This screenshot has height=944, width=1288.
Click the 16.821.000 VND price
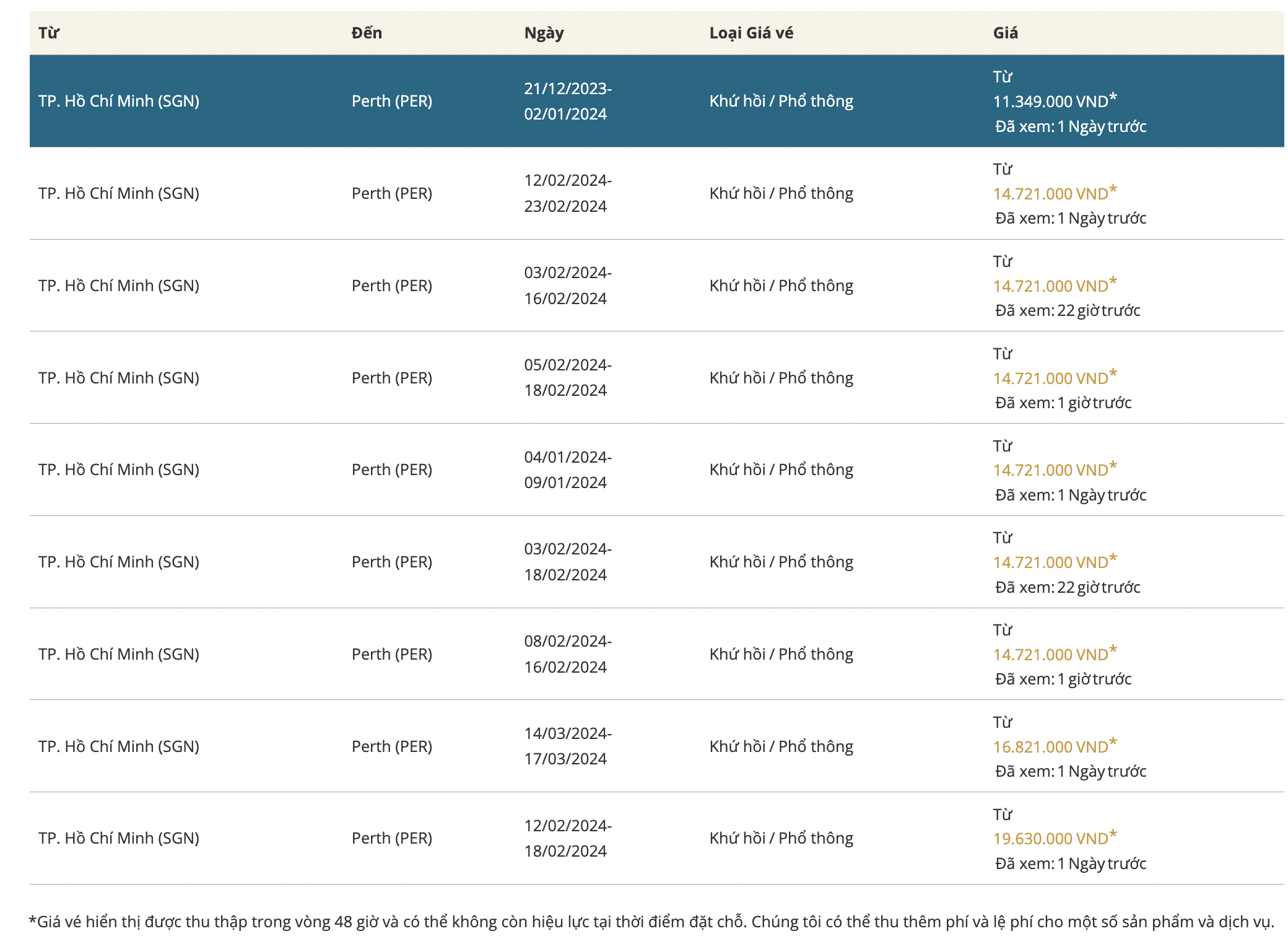click(x=1050, y=747)
